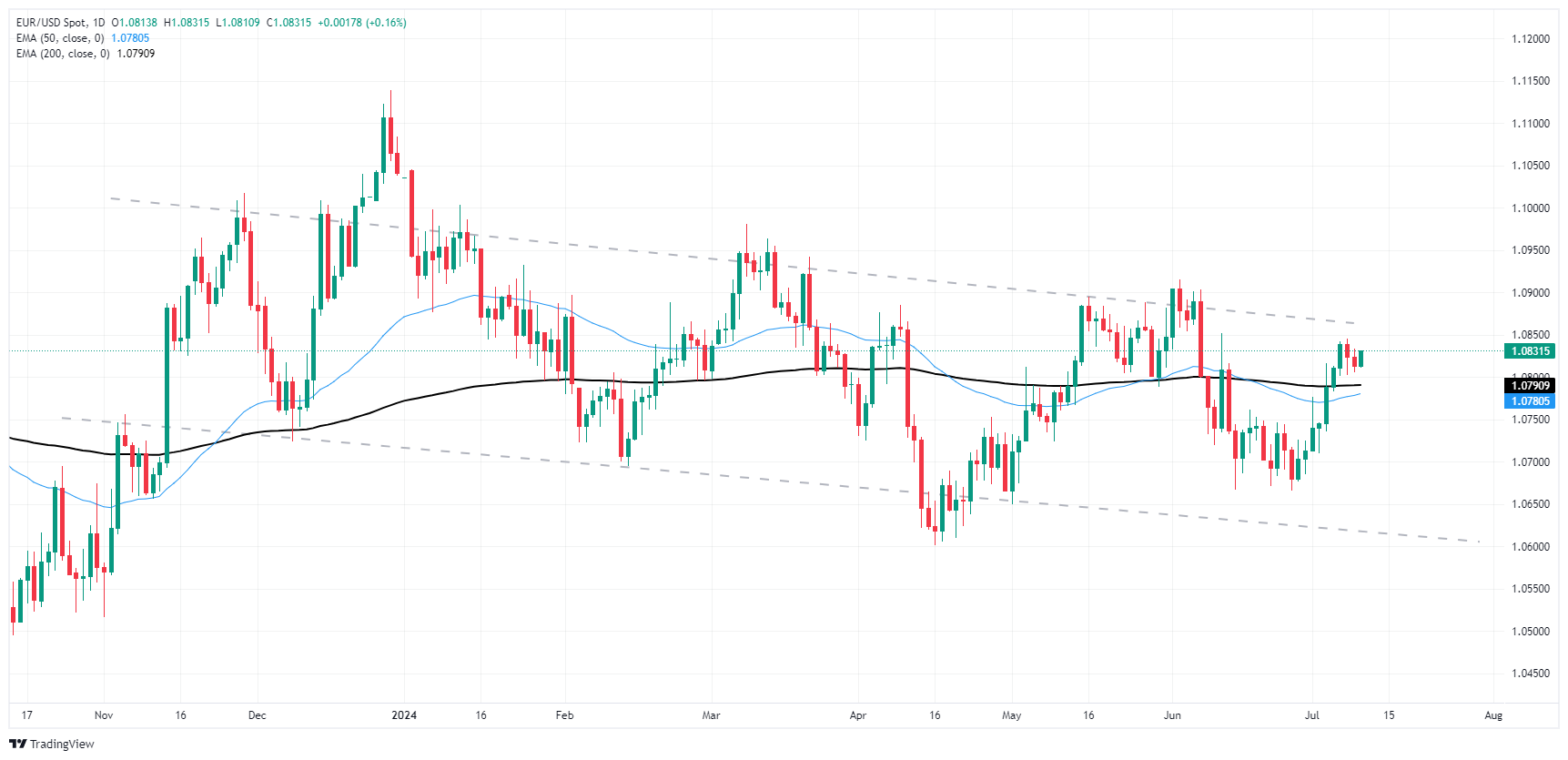Click the blue 1.07805 price axis label
Image resolution: width=1568 pixels, height=760 pixels.
1531,401
